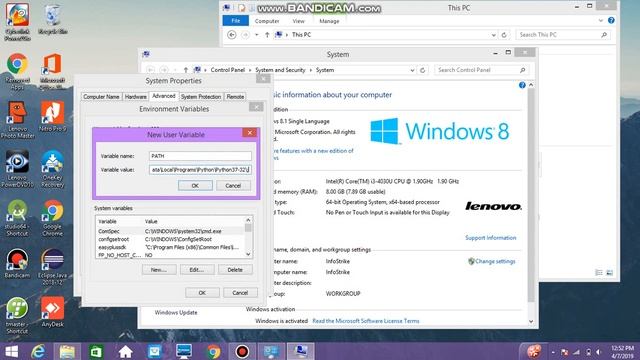Switch to Remote tab
This screenshot has height=360, width=640.
pos(235,97)
